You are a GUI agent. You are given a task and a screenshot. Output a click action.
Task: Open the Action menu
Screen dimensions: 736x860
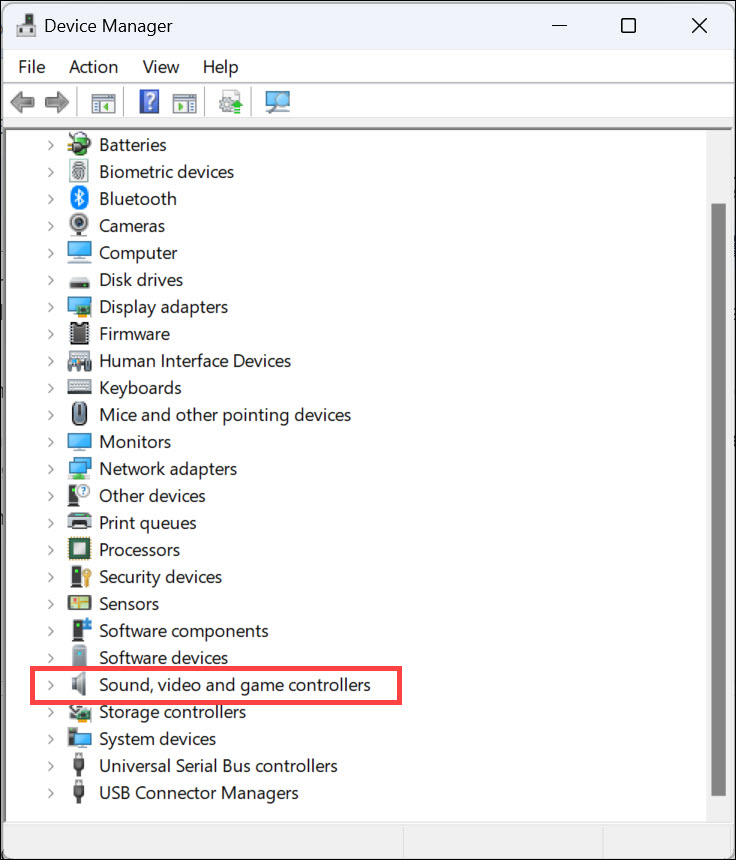(x=93, y=67)
